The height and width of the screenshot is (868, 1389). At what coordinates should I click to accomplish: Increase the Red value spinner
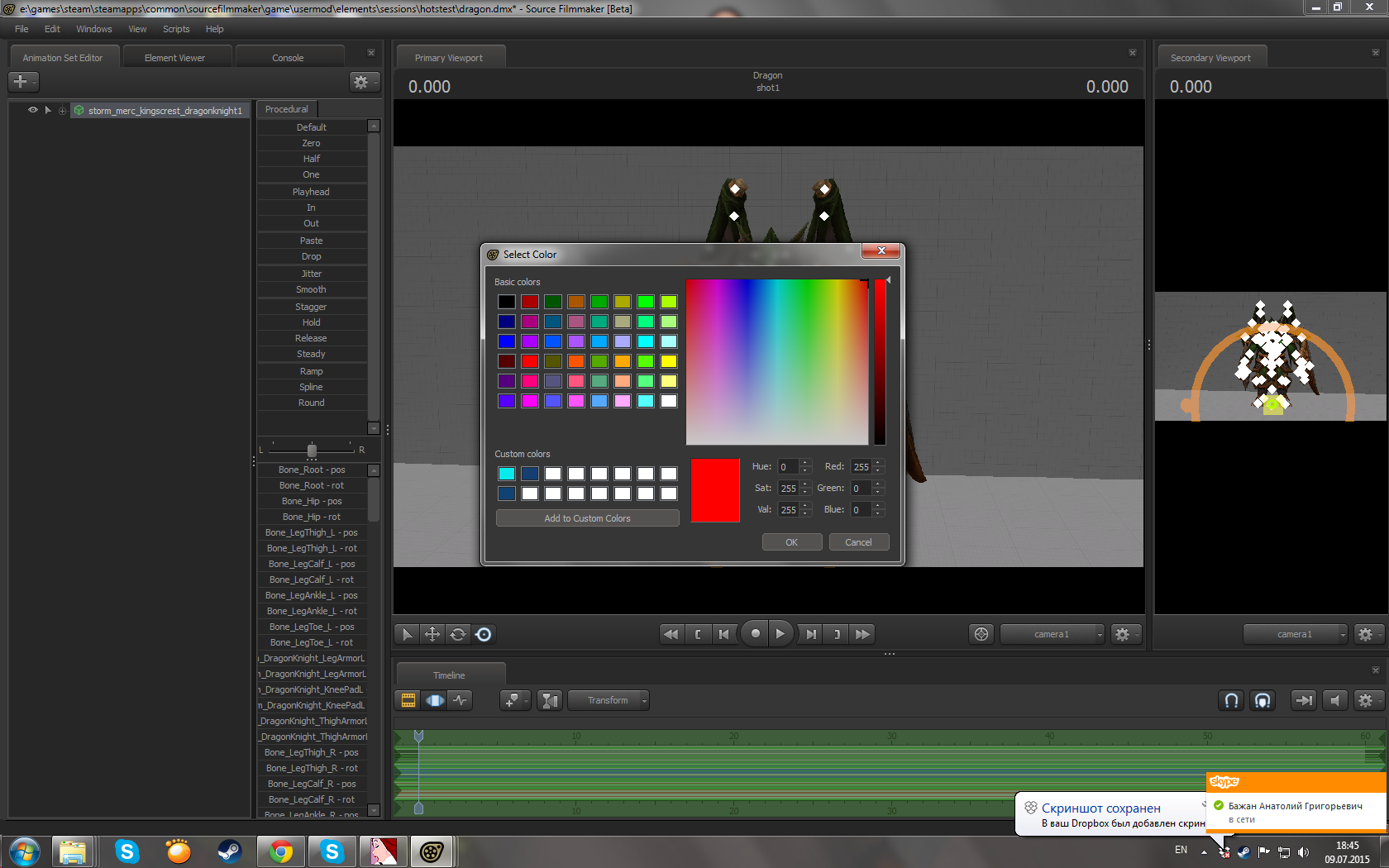click(x=879, y=463)
